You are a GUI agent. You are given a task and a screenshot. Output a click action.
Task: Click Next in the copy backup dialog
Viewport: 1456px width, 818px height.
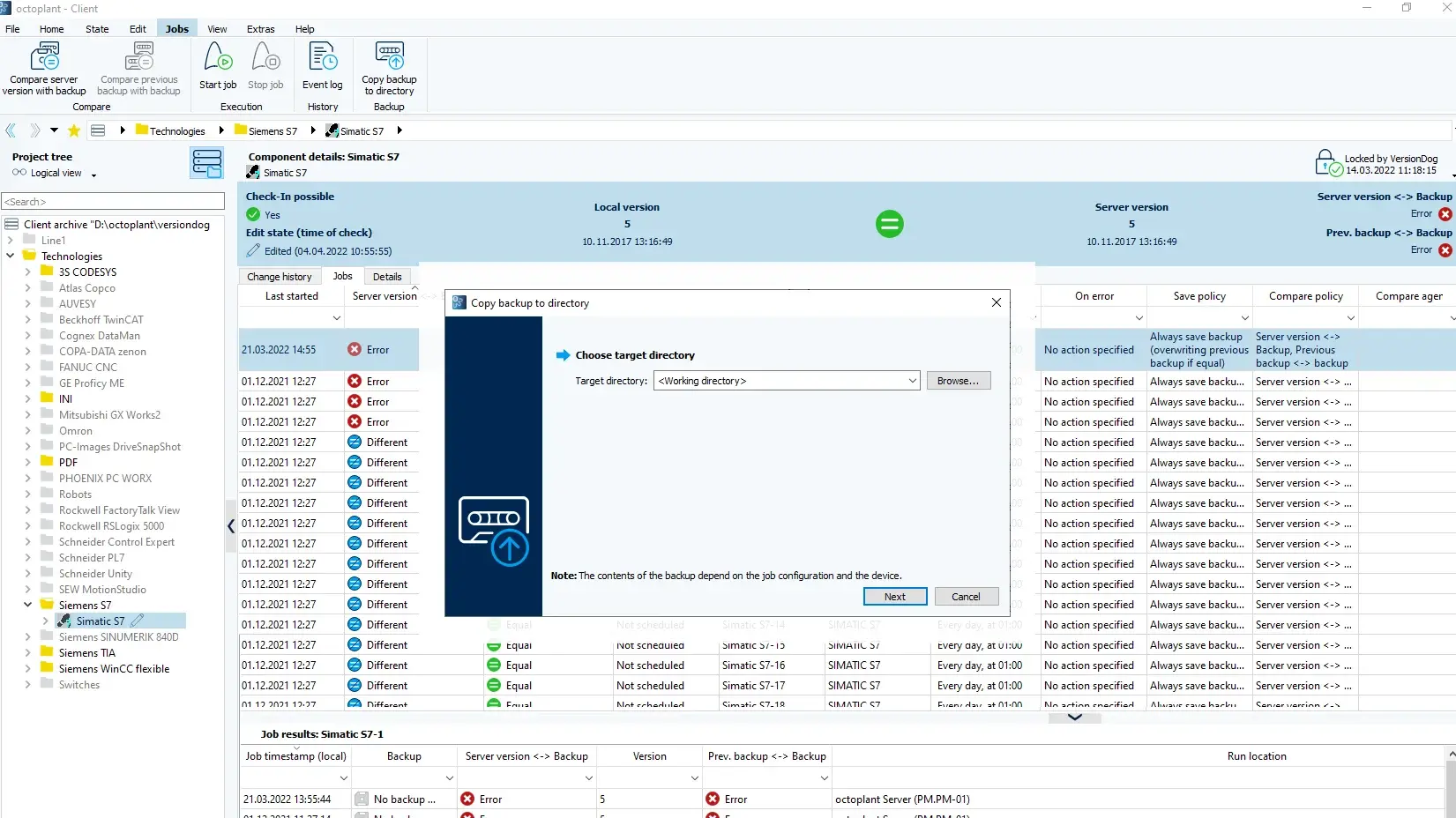pyautogui.click(x=895, y=597)
